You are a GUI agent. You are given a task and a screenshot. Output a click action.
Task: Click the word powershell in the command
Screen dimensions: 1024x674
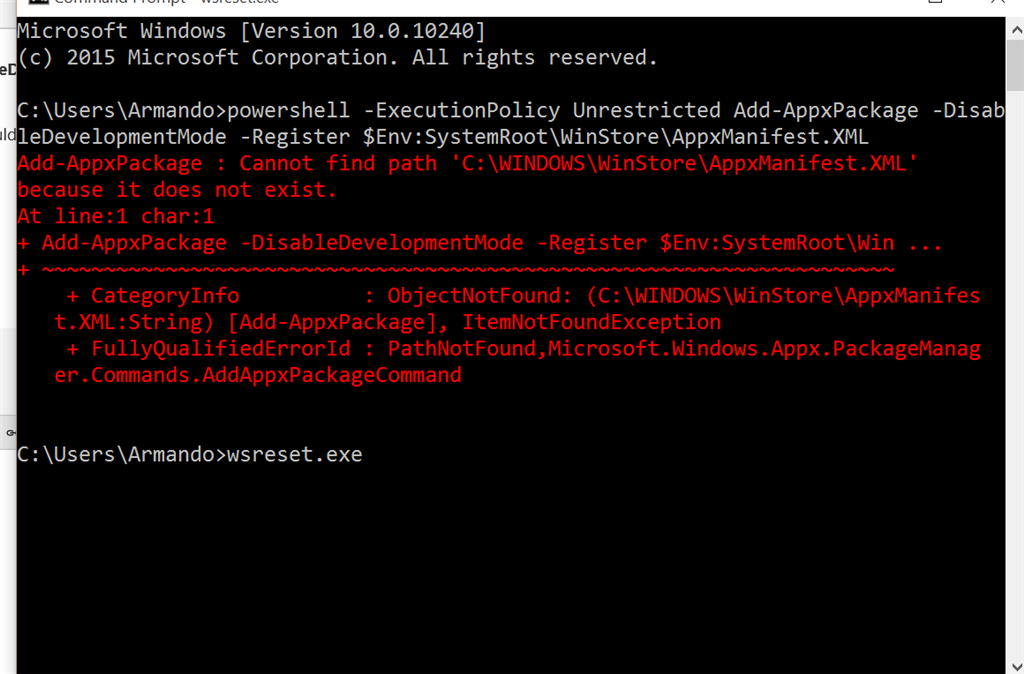click(289, 110)
